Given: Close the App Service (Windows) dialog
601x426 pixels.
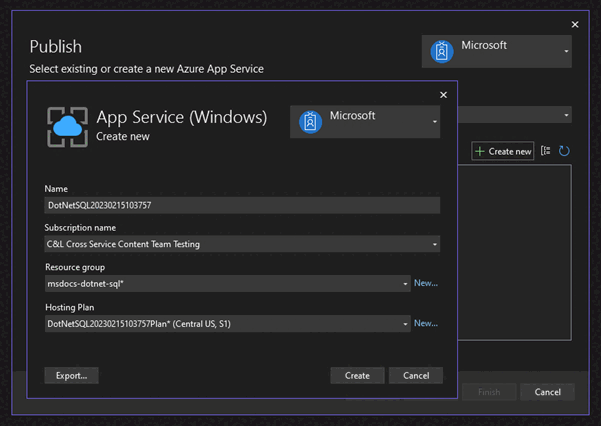Looking at the screenshot, I should pos(443,95).
